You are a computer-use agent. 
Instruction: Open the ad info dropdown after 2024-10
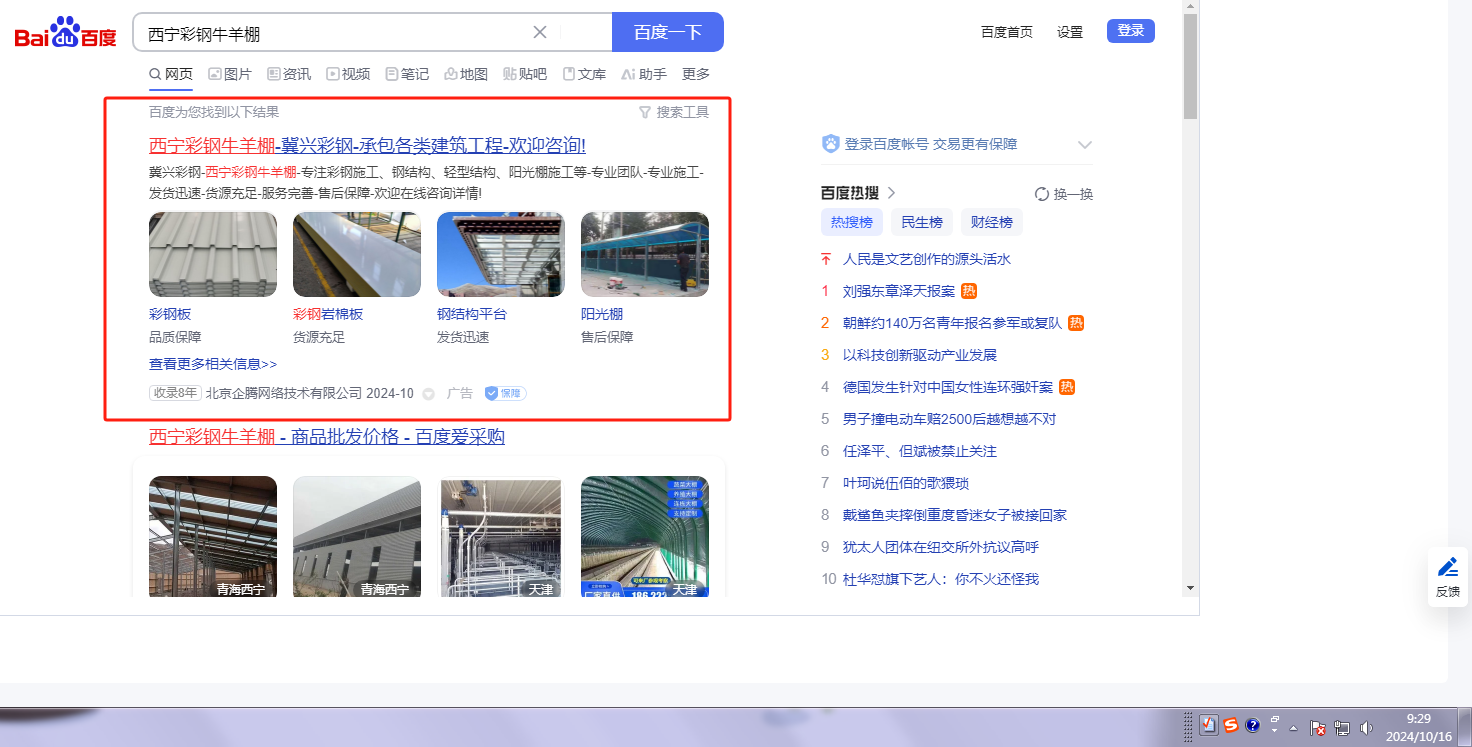point(429,394)
